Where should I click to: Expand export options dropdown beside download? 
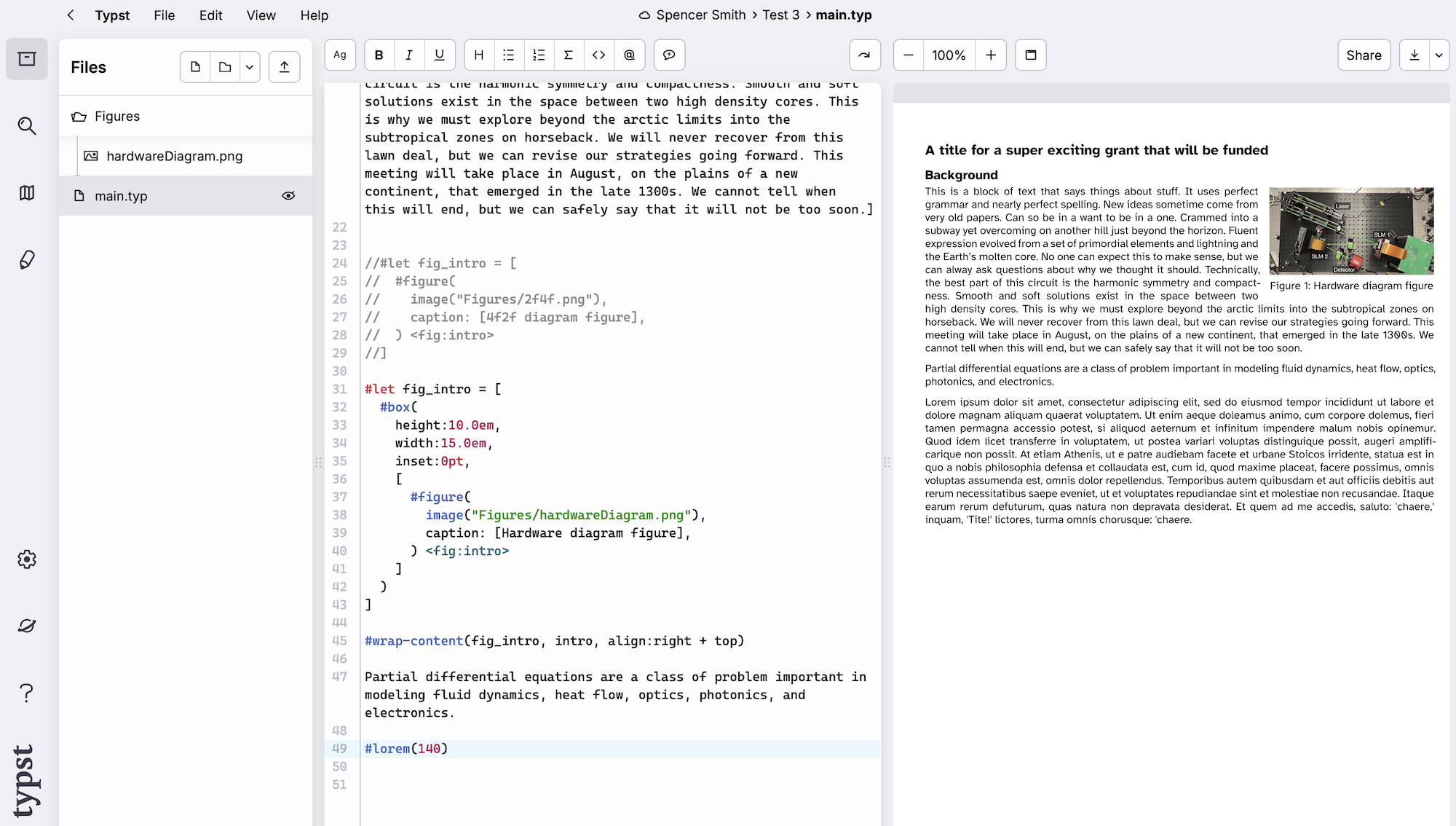click(x=1439, y=55)
